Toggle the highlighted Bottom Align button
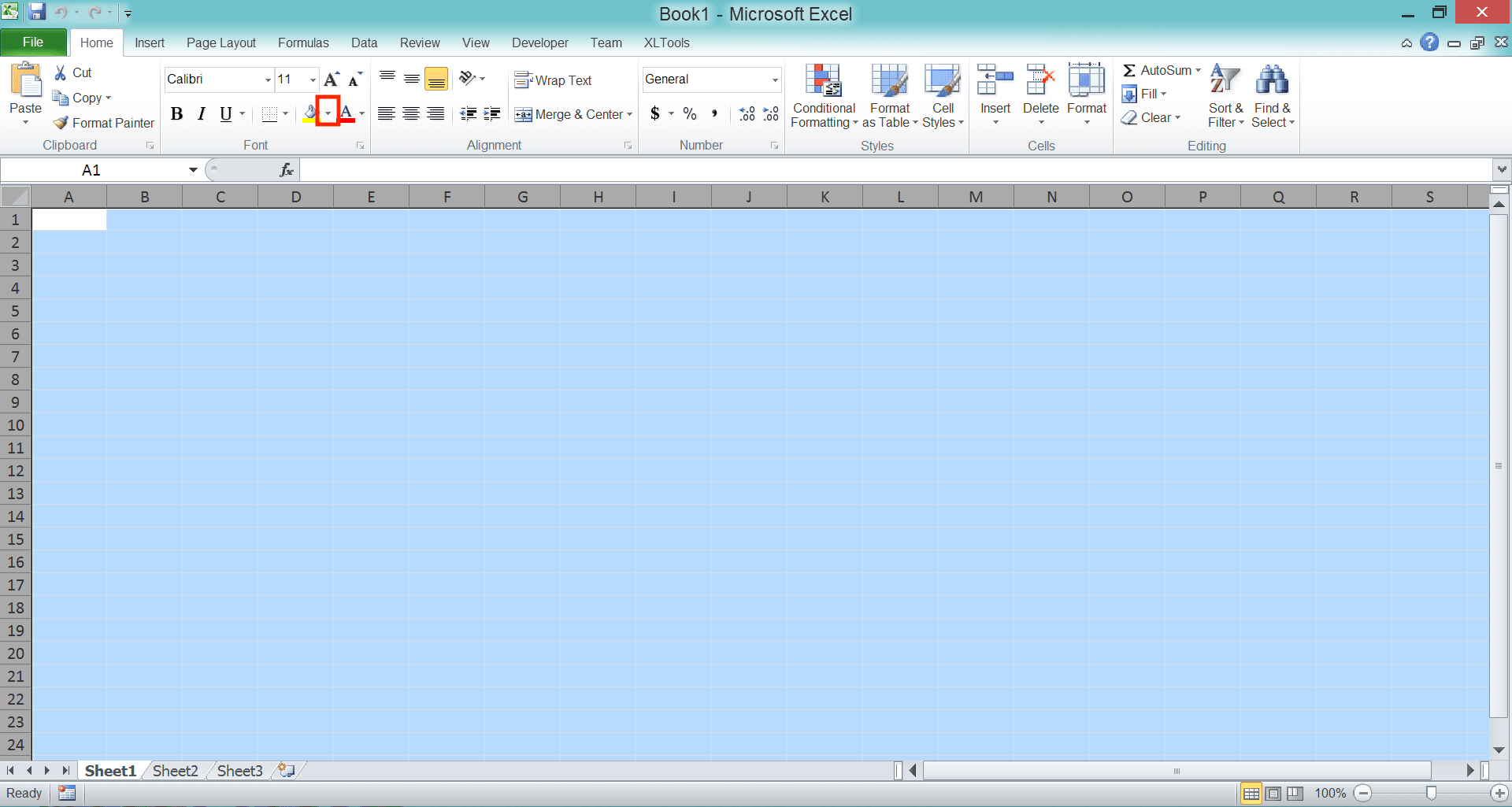The height and width of the screenshot is (807, 1512). click(x=436, y=79)
